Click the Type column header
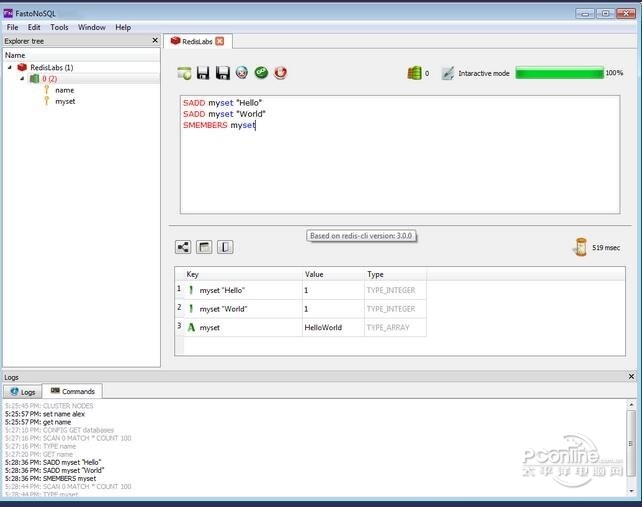Screen dimensions: 642x507 pos(396,274)
